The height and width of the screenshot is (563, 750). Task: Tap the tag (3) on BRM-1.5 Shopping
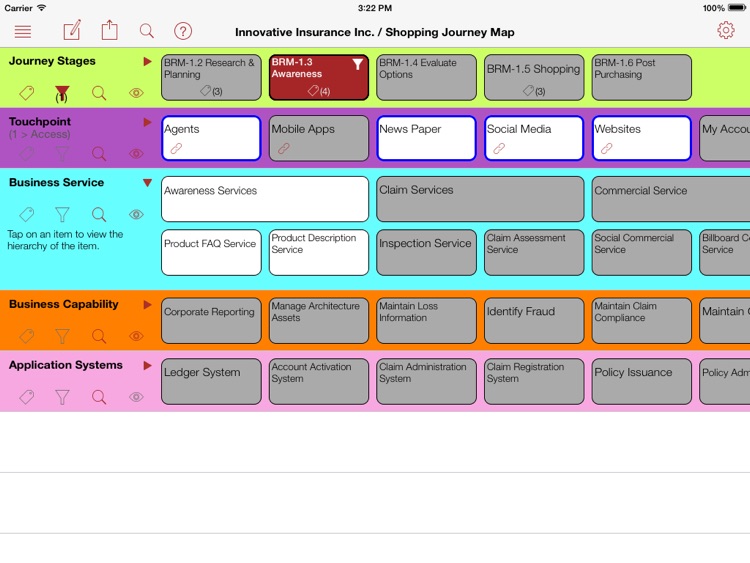point(534,90)
